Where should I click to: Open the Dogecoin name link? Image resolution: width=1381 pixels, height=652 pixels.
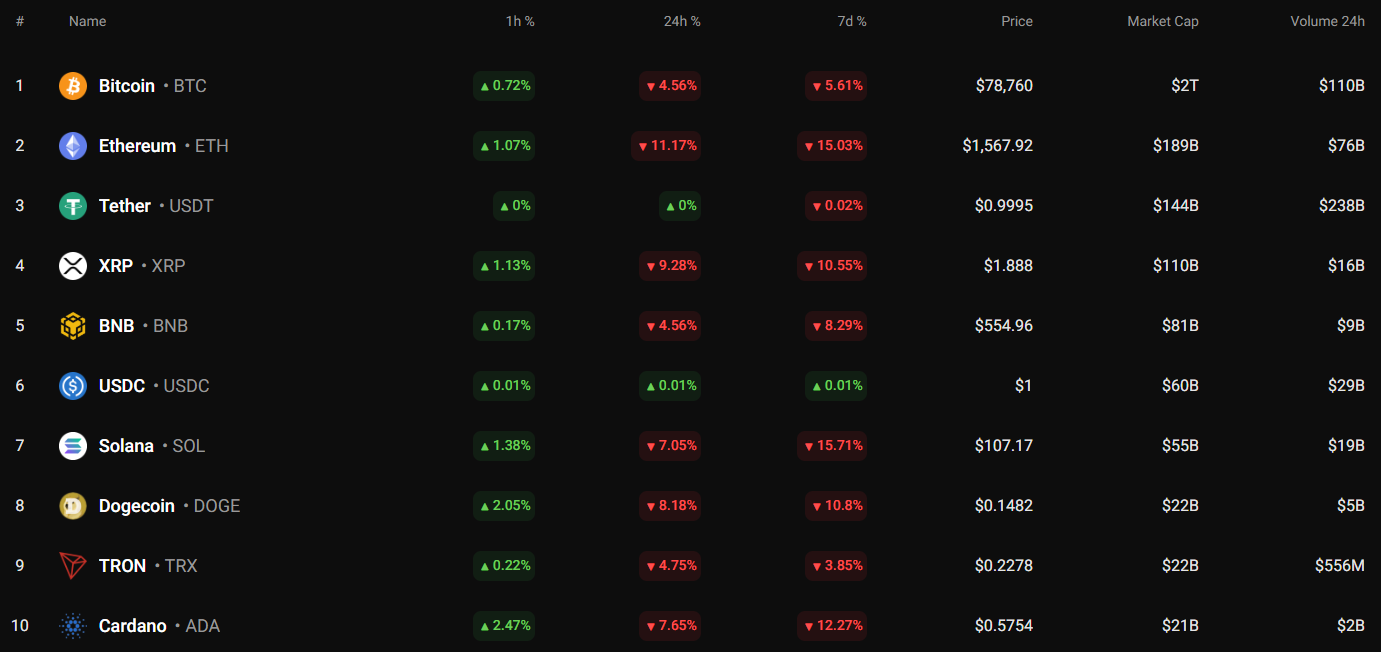(137, 506)
